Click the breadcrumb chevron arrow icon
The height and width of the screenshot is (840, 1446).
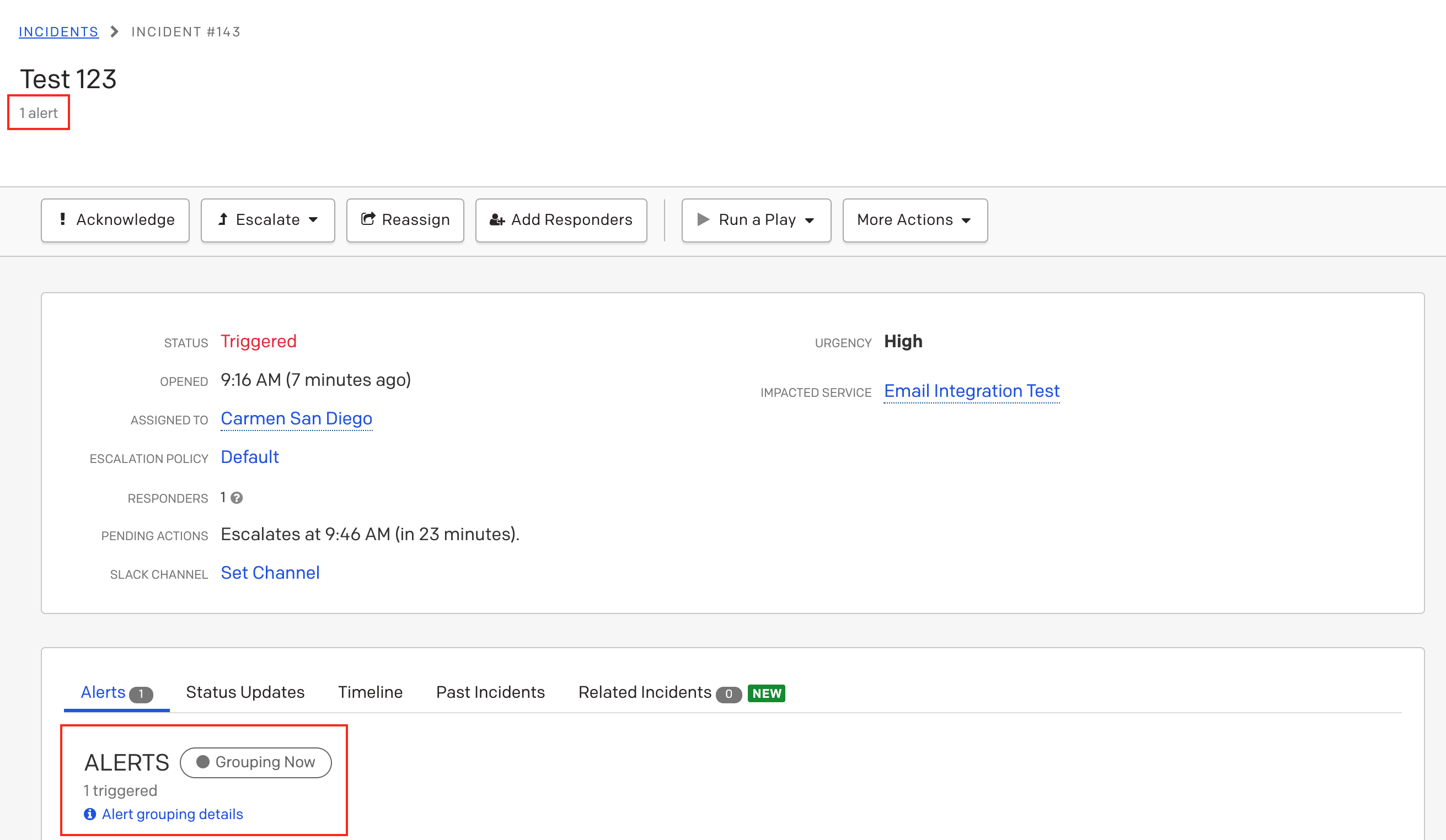click(x=114, y=31)
